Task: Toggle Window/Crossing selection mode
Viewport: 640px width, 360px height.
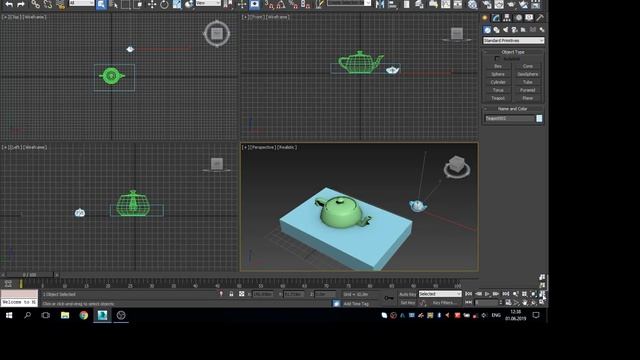Action: pyautogui.click(x=138, y=4)
